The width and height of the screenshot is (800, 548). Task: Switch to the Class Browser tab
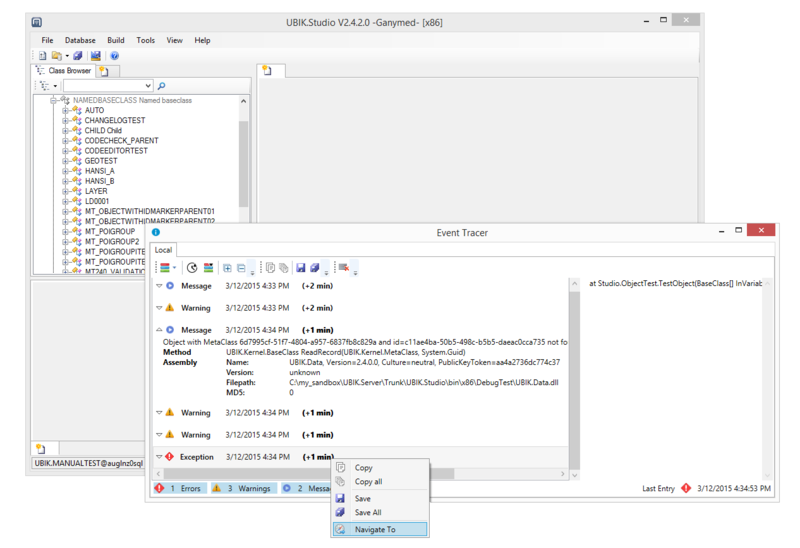click(64, 71)
